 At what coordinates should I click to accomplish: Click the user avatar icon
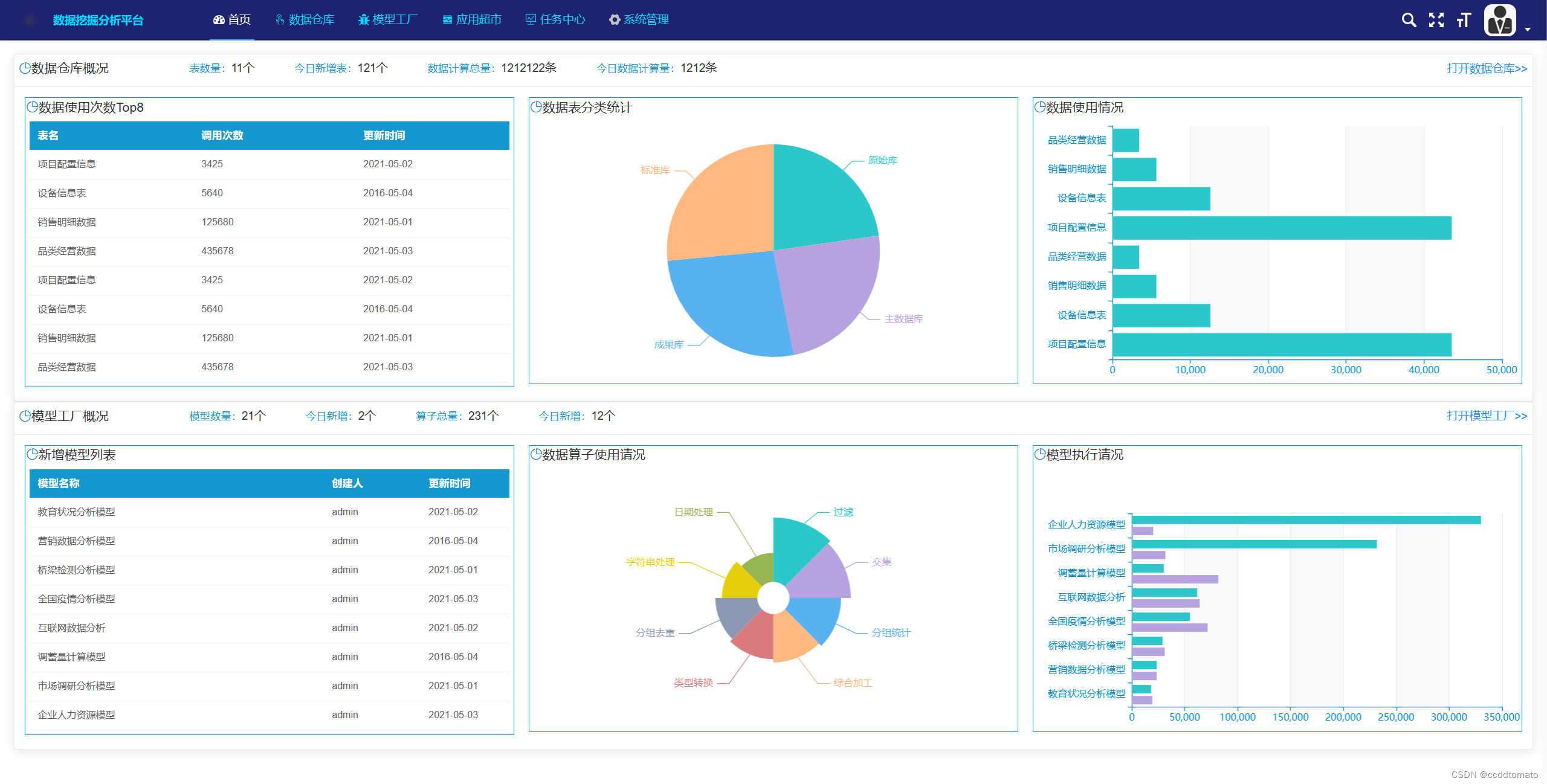(x=1500, y=21)
